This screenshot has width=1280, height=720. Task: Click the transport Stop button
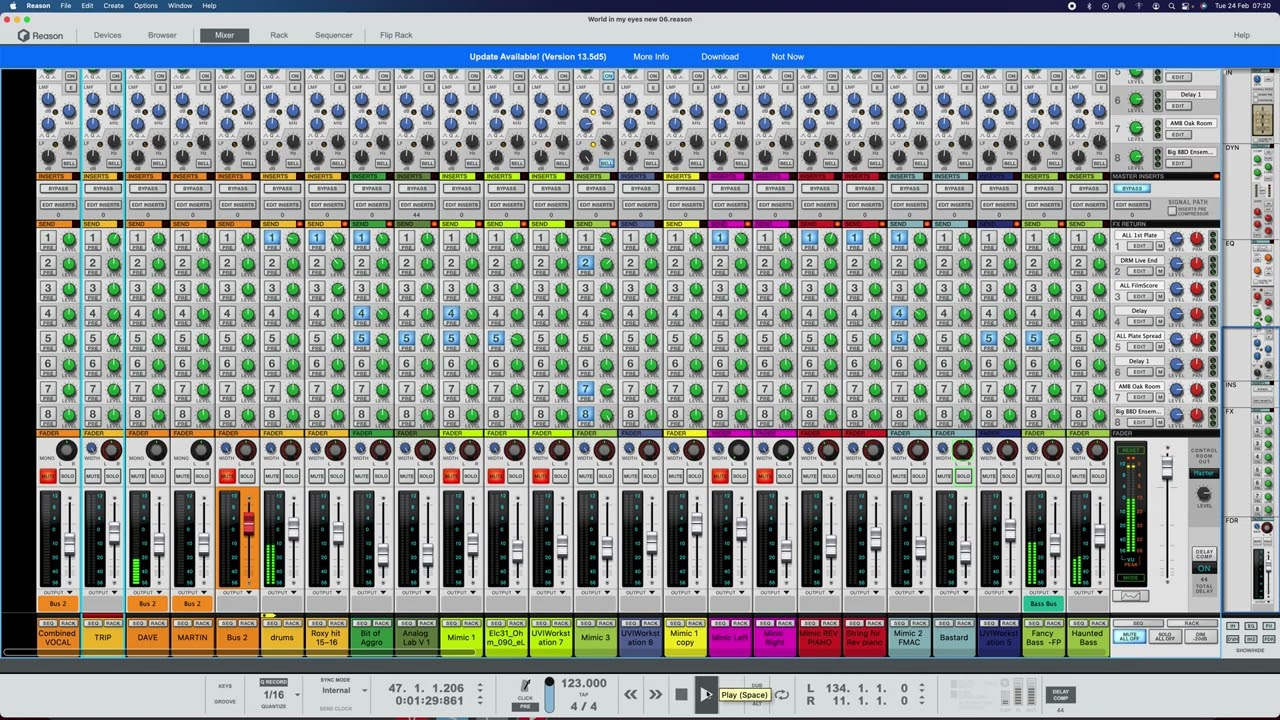pyautogui.click(x=681, y=694)
